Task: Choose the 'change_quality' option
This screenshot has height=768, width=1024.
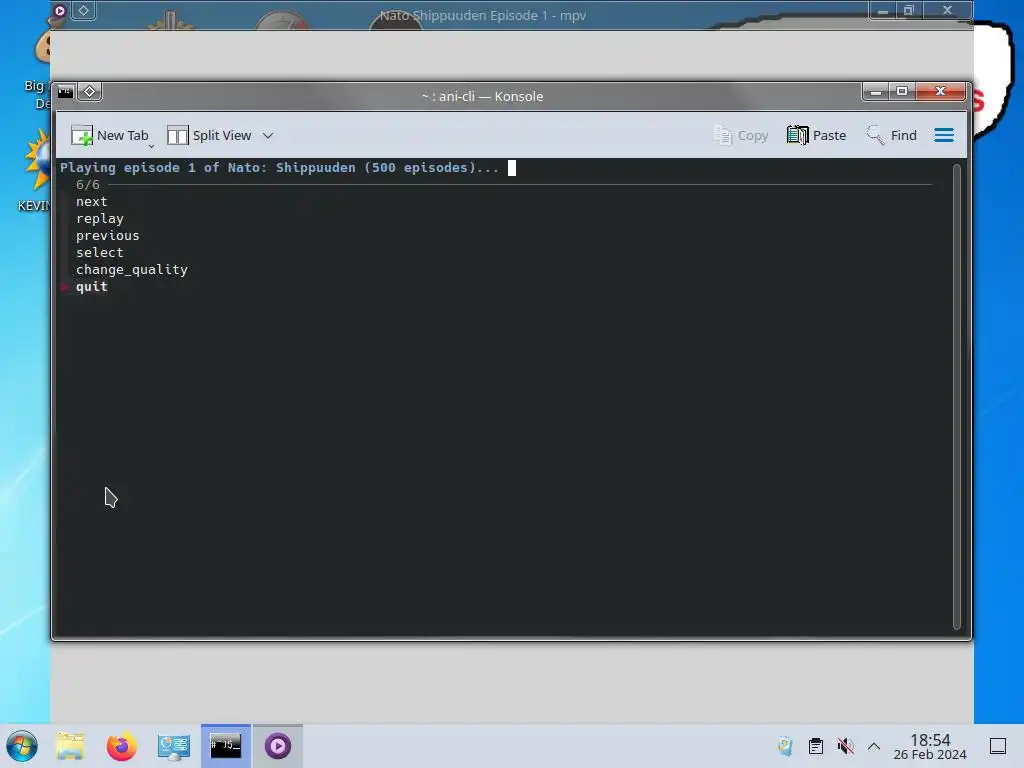Action: click(x=131, y=270)
